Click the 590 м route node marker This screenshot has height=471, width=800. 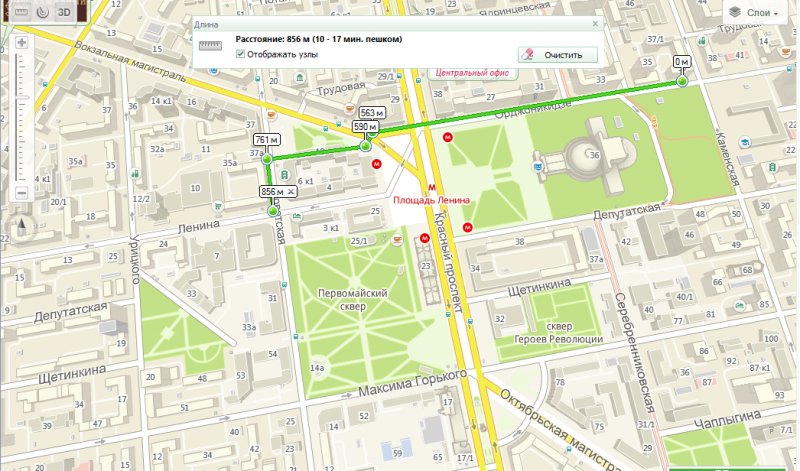[x=365, y=147]
